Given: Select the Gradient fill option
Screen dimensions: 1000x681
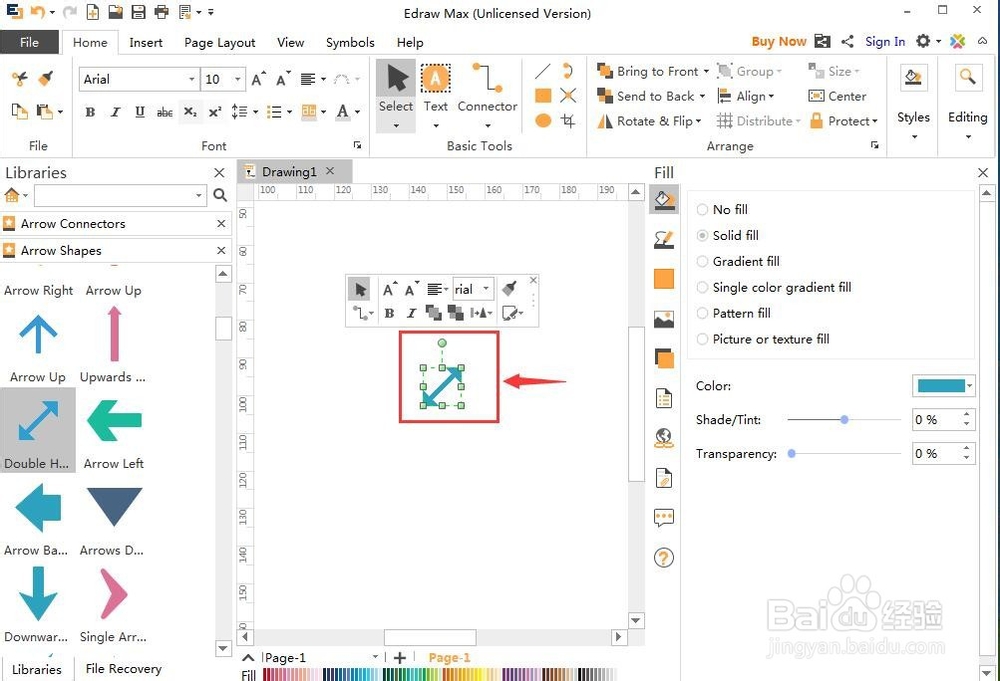Looking at the screenshot, I should pyautogui.click(x=738, y=261).
